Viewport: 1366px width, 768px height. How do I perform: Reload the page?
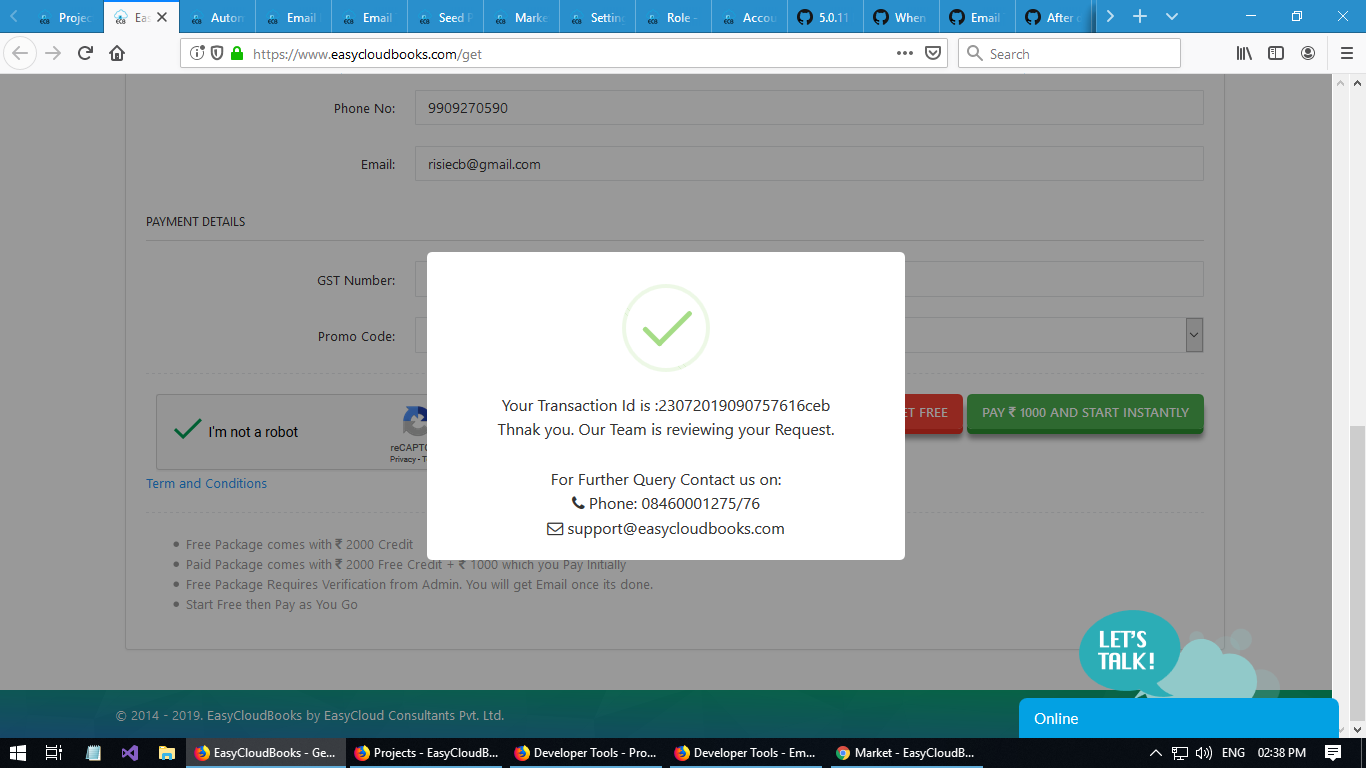[85, 53]
